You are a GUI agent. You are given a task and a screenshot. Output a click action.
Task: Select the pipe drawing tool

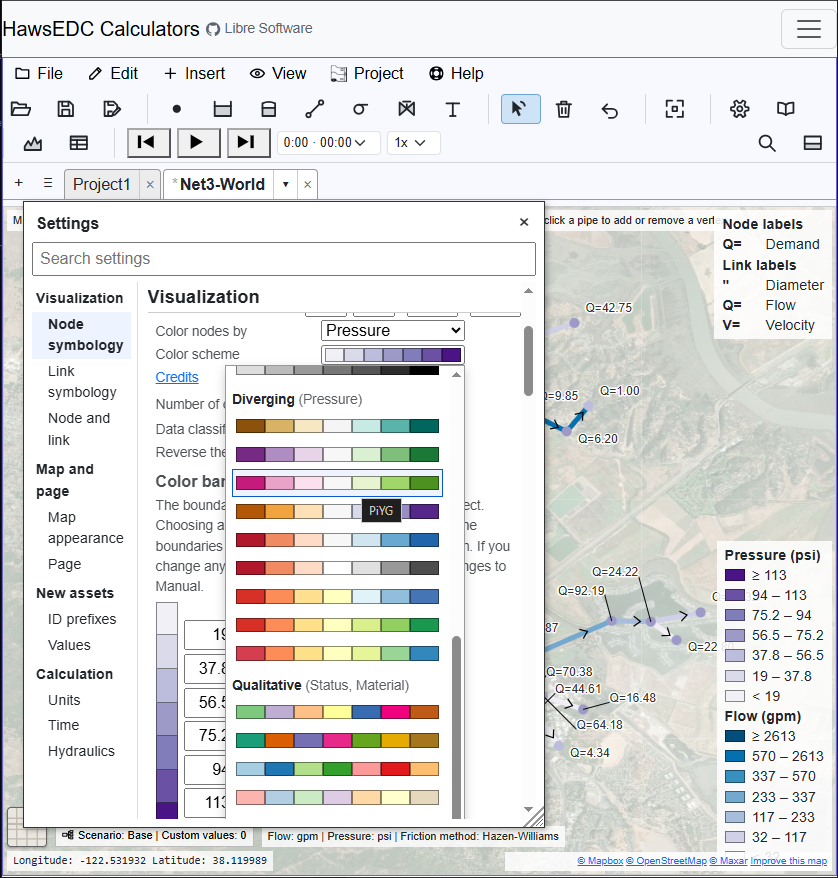click(315, 109)
